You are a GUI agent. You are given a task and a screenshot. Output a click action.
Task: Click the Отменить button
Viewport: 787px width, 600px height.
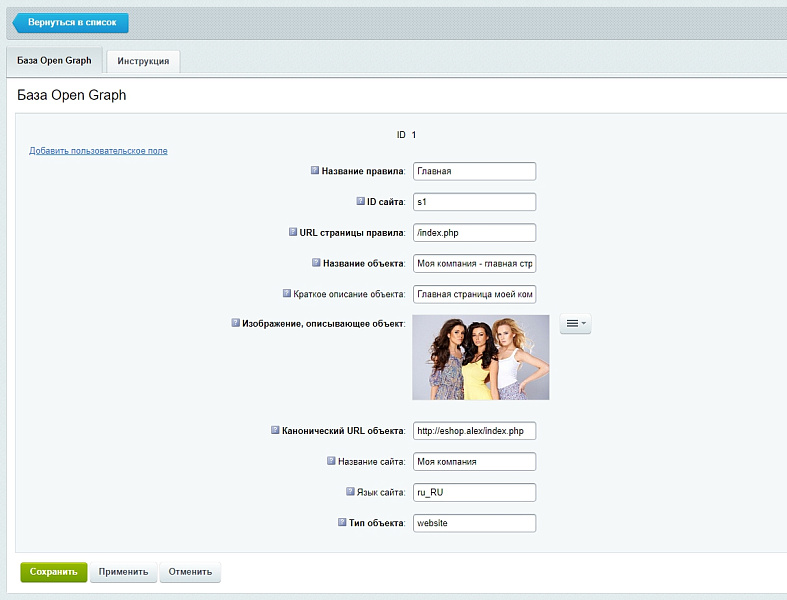(190, 572)
